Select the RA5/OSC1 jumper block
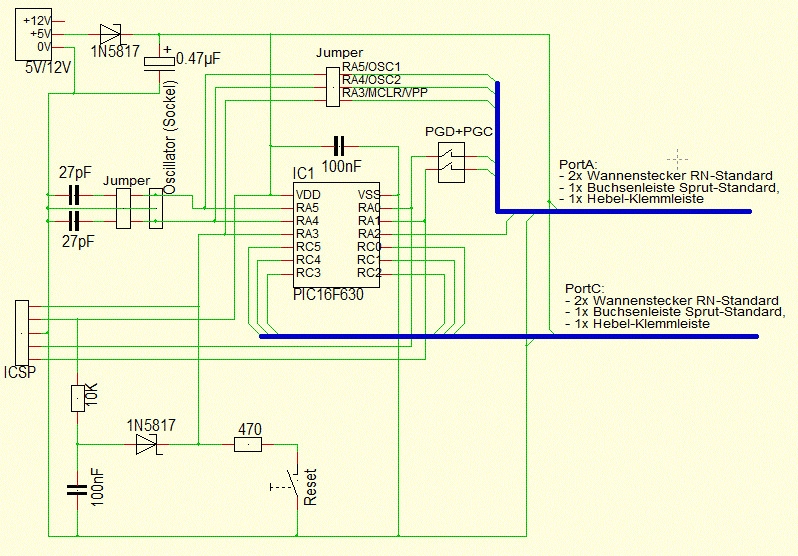Image resolution: width=798 pixels, height=556 pixels. point(333,87)
